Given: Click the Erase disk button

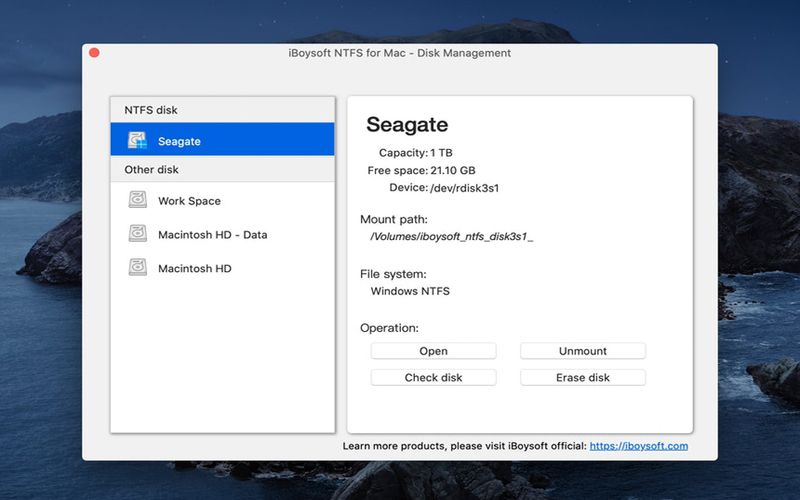Looking at the screenshot, I should click(583, 378).
